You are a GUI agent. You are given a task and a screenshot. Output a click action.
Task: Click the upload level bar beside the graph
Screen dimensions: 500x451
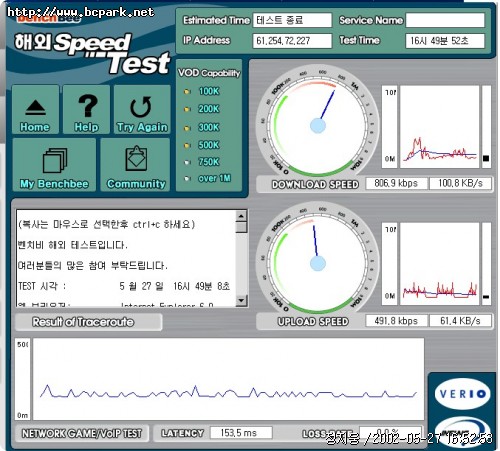click(486, 264)
